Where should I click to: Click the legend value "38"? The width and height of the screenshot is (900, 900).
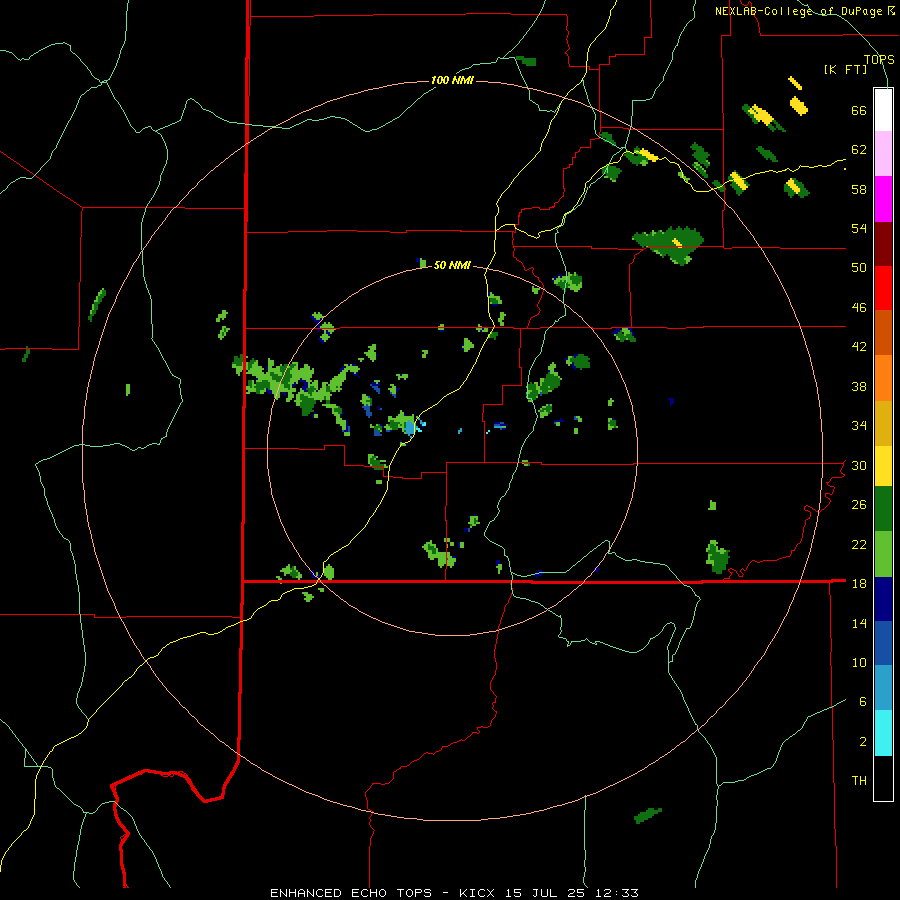859,386
